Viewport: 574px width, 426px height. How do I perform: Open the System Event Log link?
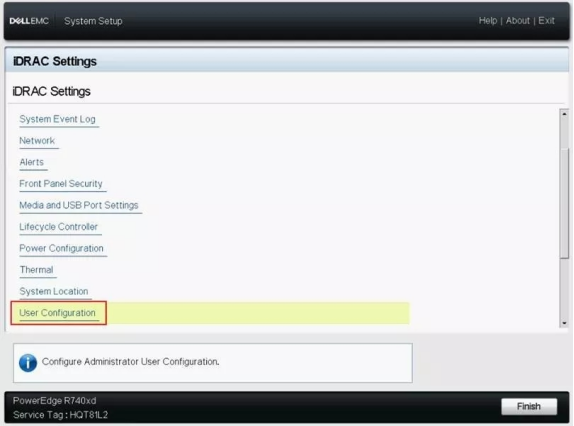coord(57,119)
